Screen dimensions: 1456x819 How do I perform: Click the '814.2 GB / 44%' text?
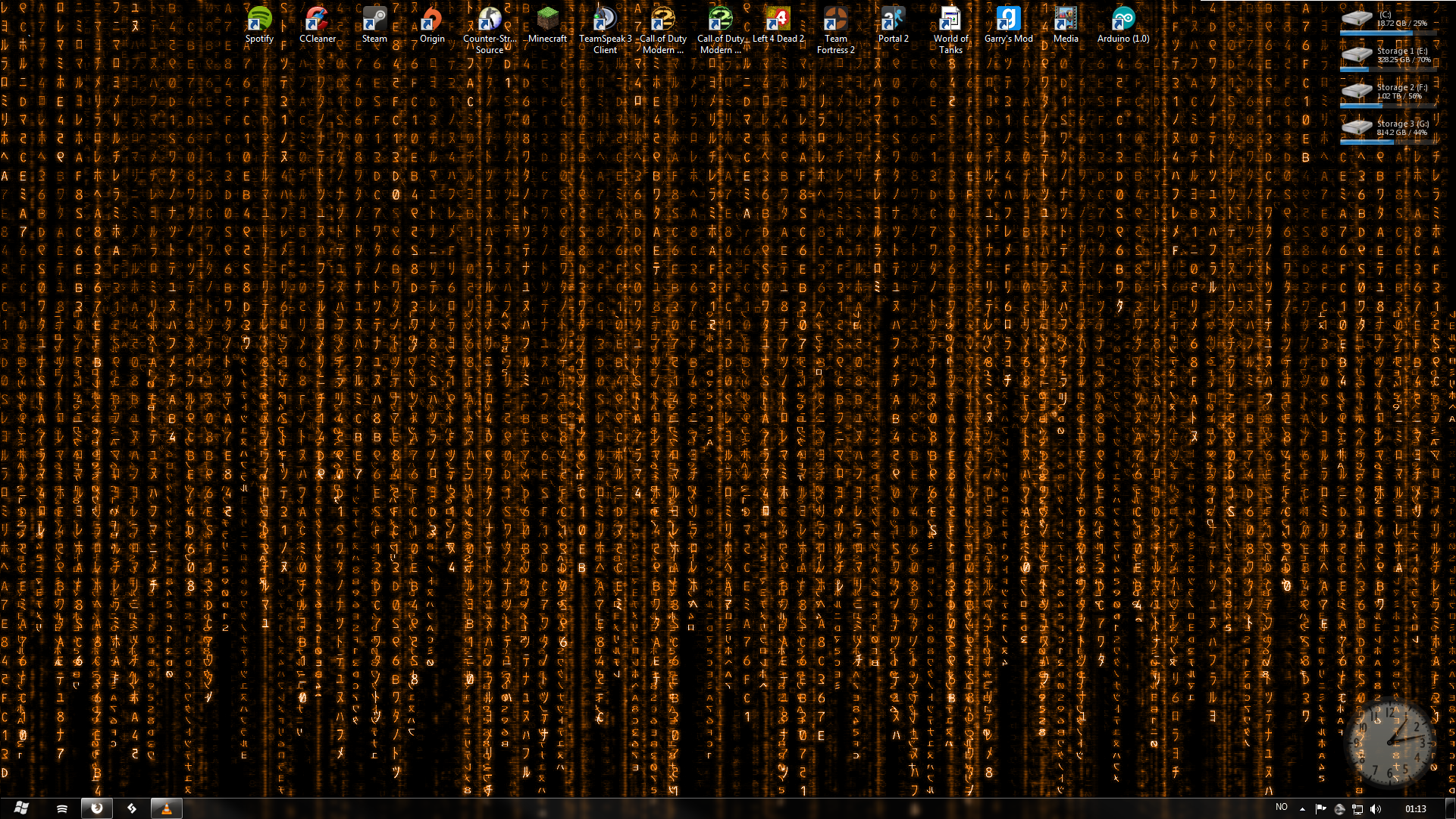pyautogui.click(x=1402, y=133)
